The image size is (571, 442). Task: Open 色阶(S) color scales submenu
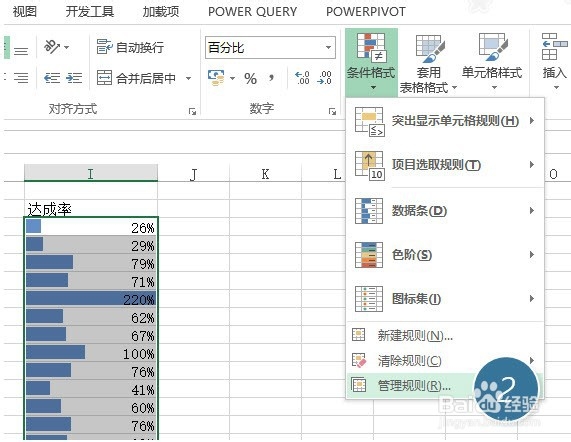pyautogui.click(x=445, y=254)
